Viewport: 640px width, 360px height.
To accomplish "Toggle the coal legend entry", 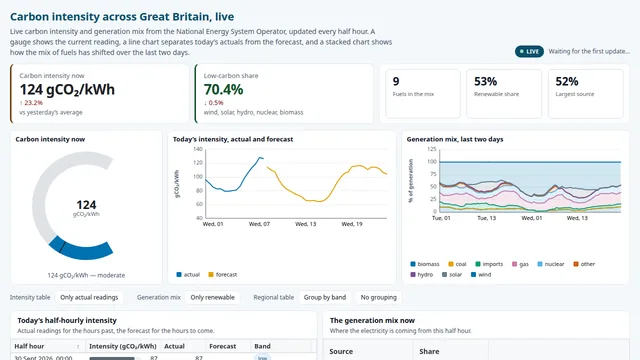I will (457, 264).
